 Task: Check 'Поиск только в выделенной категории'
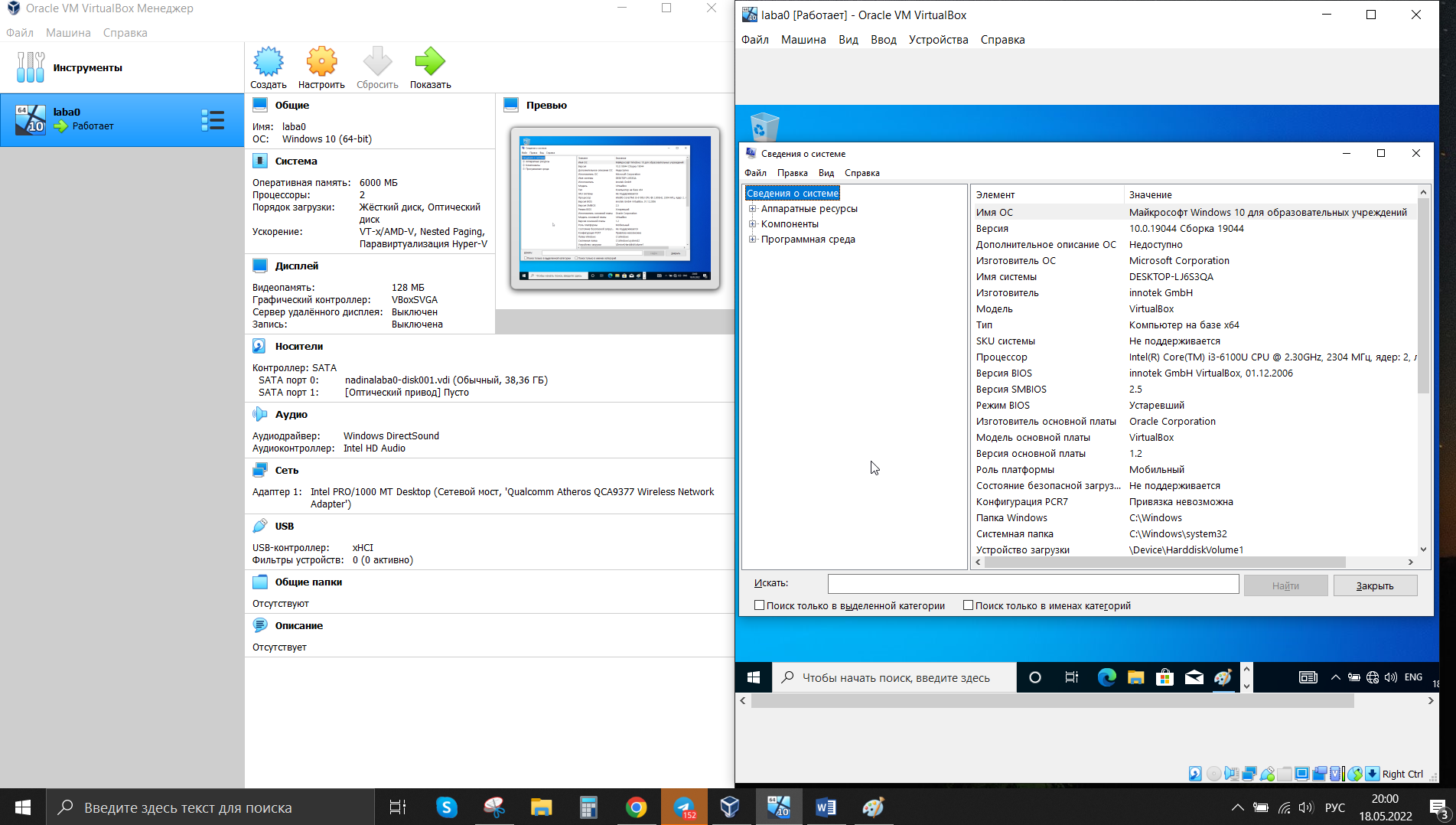click(760, 605)
